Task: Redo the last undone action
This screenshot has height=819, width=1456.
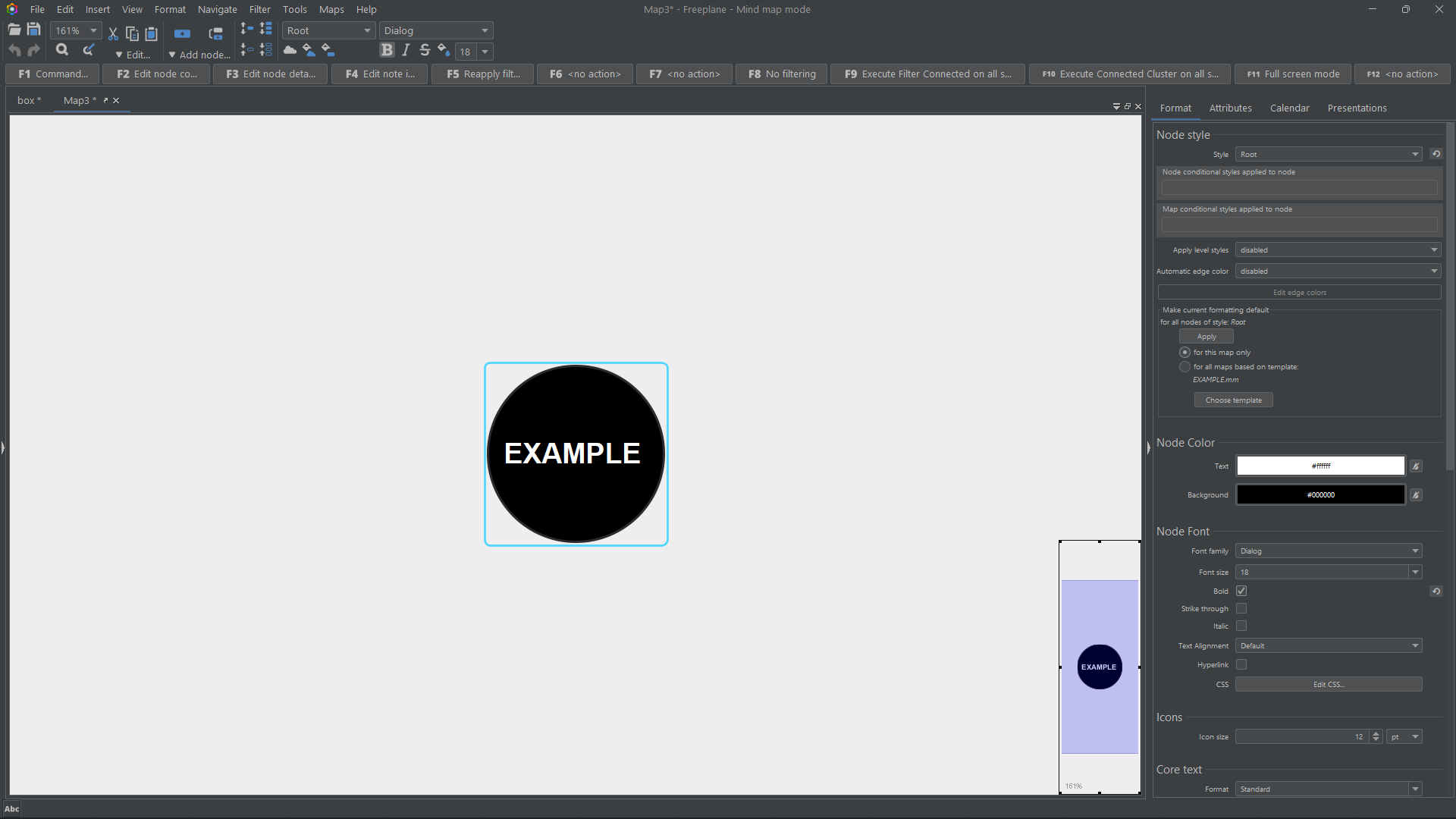Action: coord(33,50)
